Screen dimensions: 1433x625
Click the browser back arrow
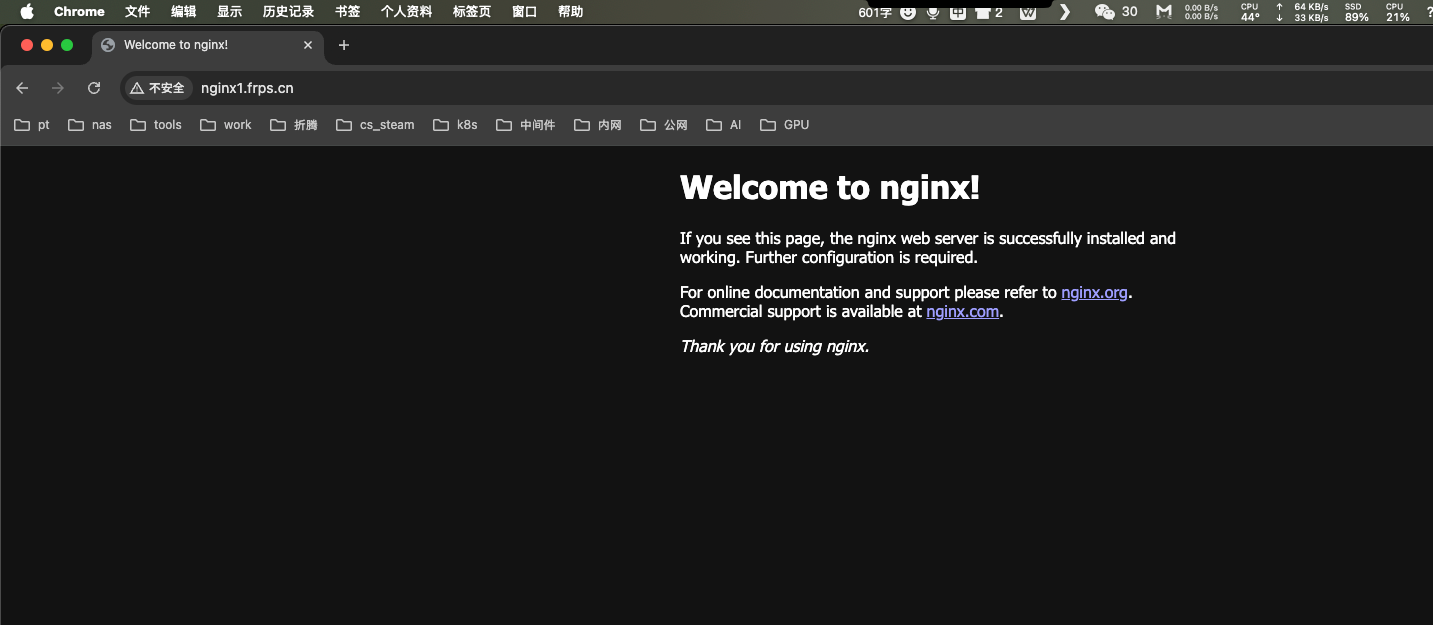click(22, 88)
